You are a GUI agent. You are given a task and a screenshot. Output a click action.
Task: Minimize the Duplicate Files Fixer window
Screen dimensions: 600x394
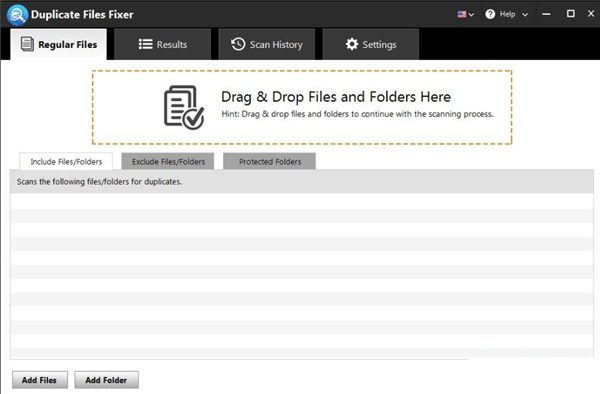pyautogui.click(x=546, y=15)
